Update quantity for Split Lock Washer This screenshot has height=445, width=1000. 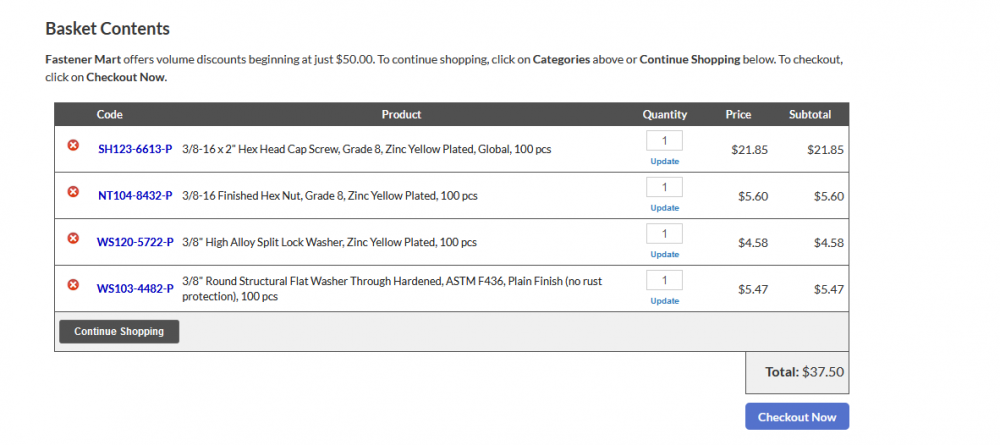coord(664,254)
